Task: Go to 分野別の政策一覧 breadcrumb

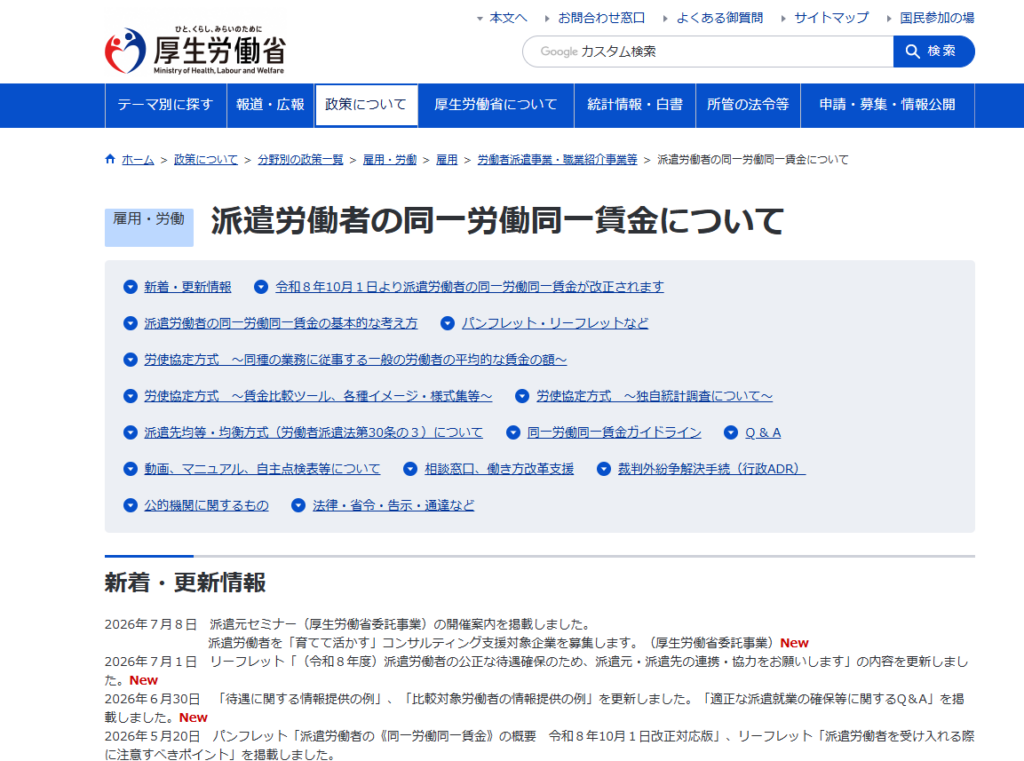Action: [300, 159]
